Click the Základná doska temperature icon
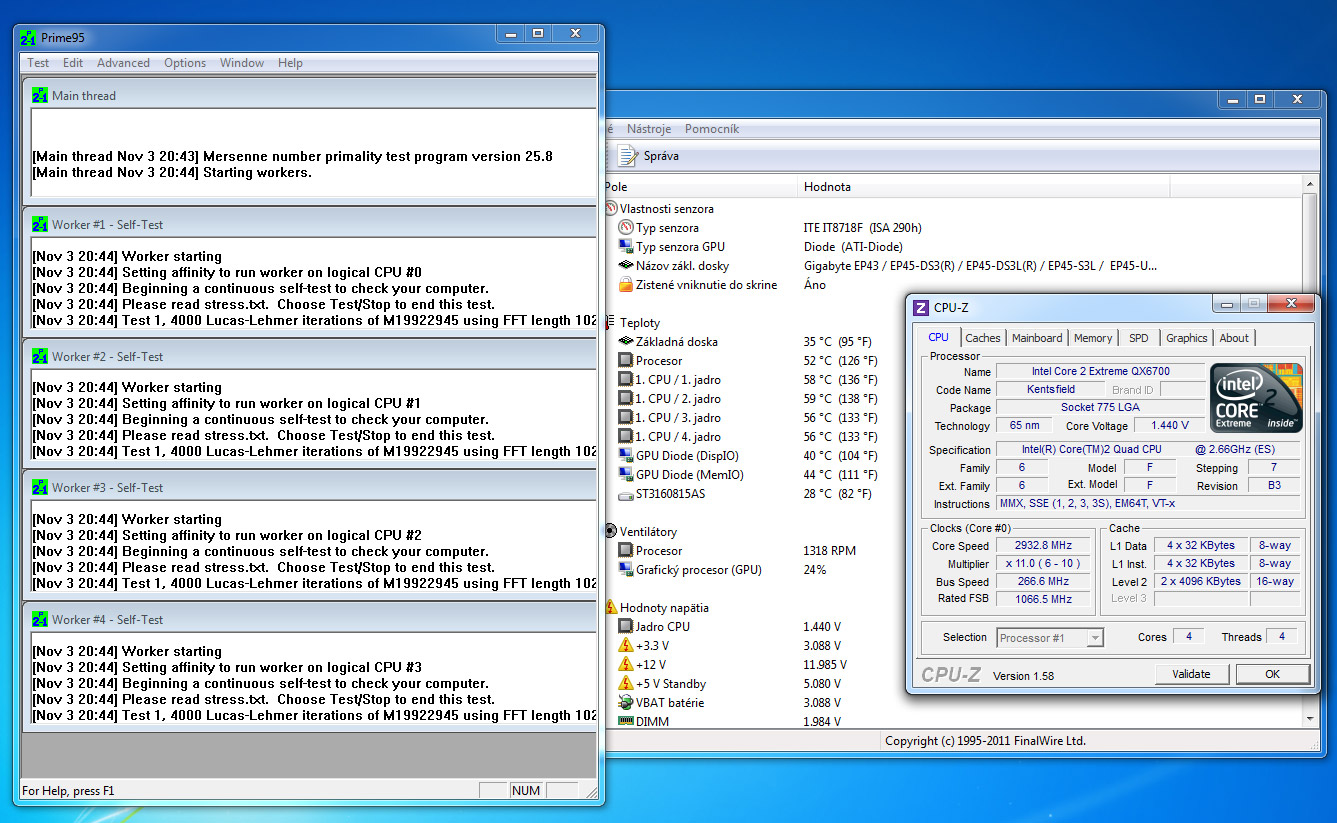 [x=626, y=342]
